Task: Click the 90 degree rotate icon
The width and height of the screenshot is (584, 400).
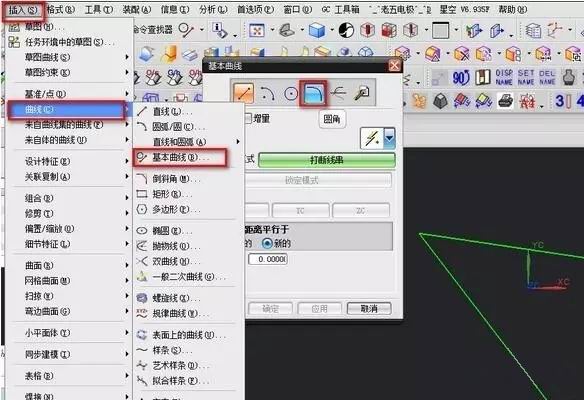Action: point(461,77)
